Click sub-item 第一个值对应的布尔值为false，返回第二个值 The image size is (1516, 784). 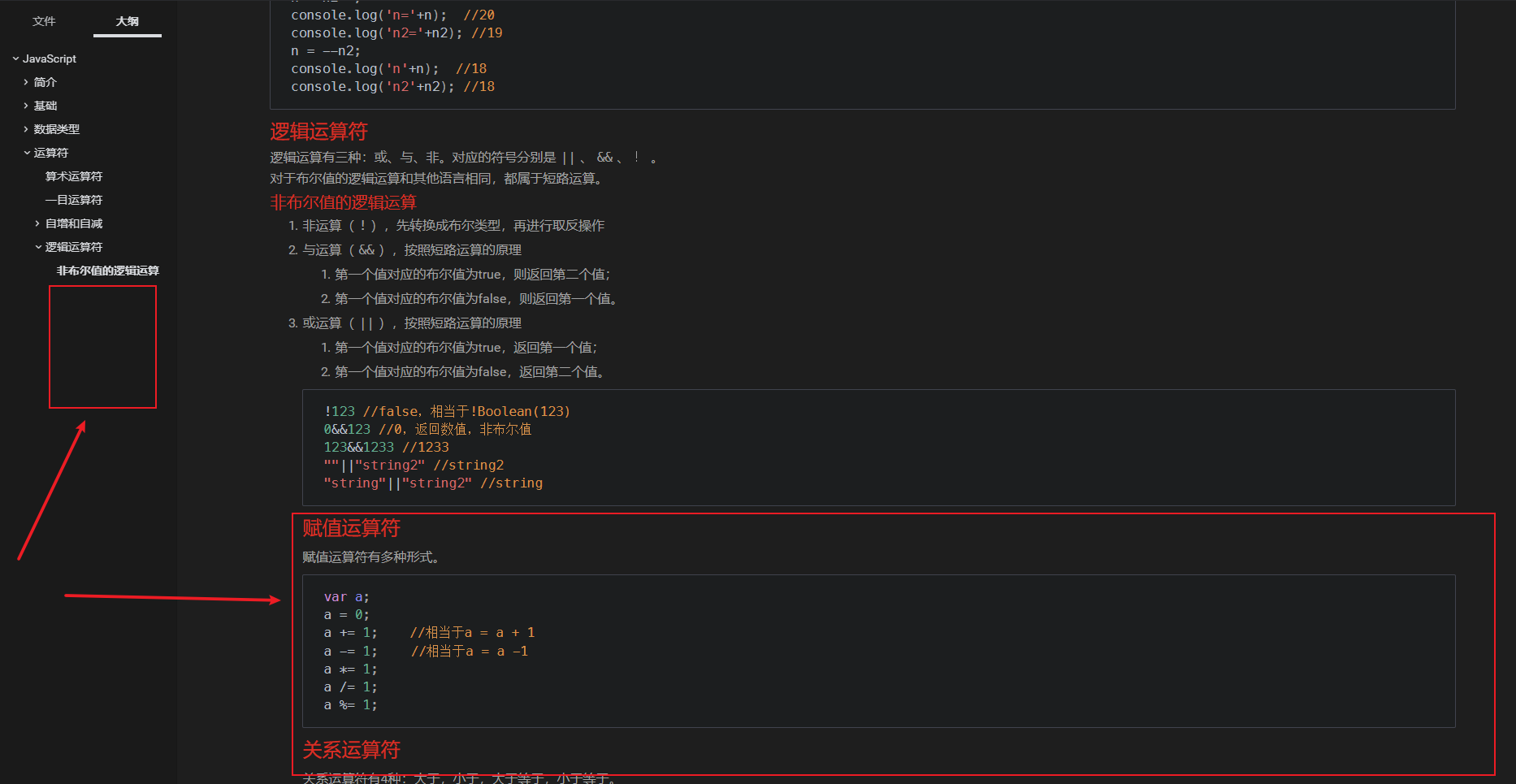(470, 372)
